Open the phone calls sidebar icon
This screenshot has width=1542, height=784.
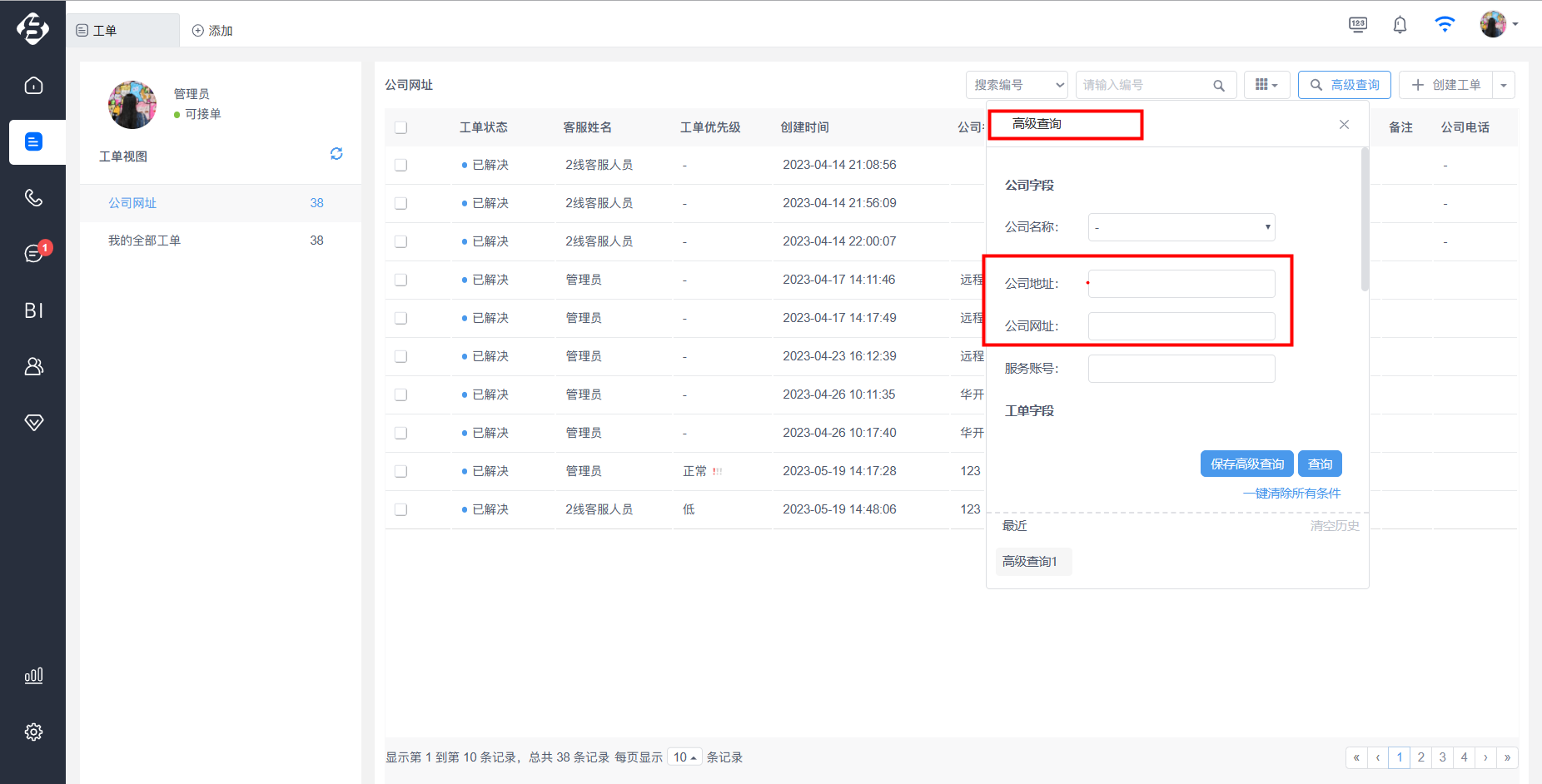tap(33, 197)
